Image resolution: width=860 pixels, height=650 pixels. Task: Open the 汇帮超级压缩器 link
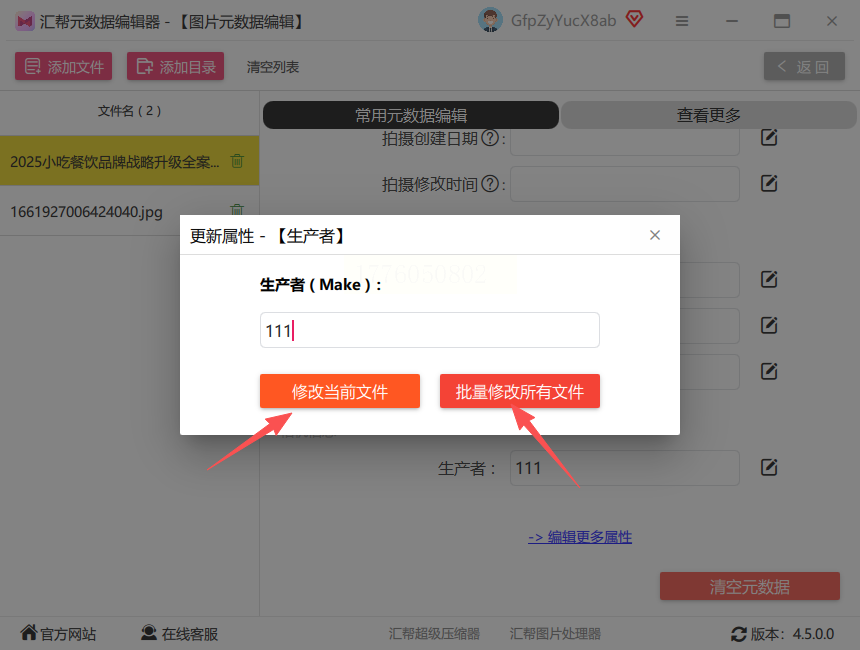click(x=434, y=634)
